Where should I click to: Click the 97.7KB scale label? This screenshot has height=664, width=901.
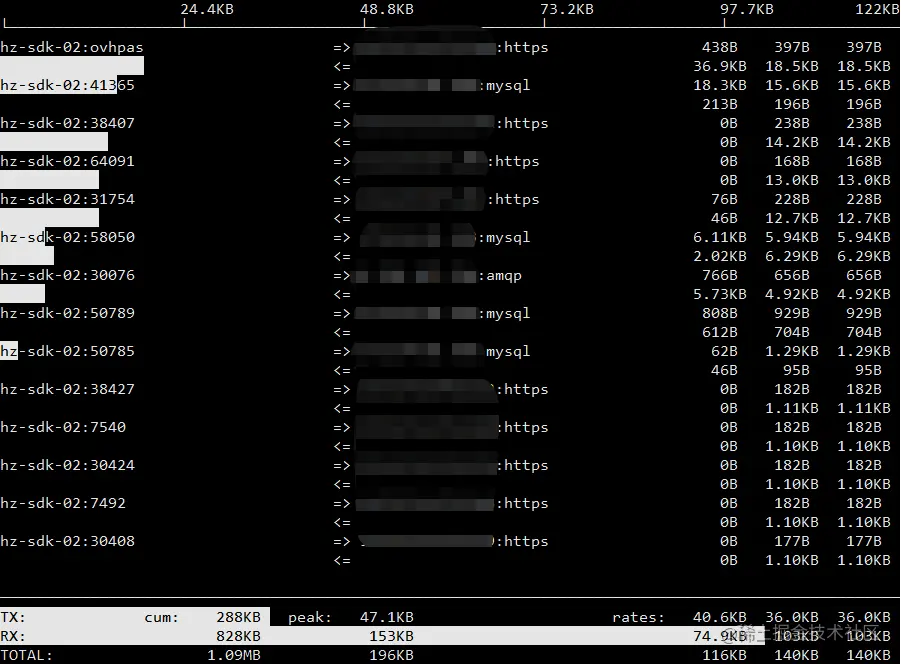[746, 9]
